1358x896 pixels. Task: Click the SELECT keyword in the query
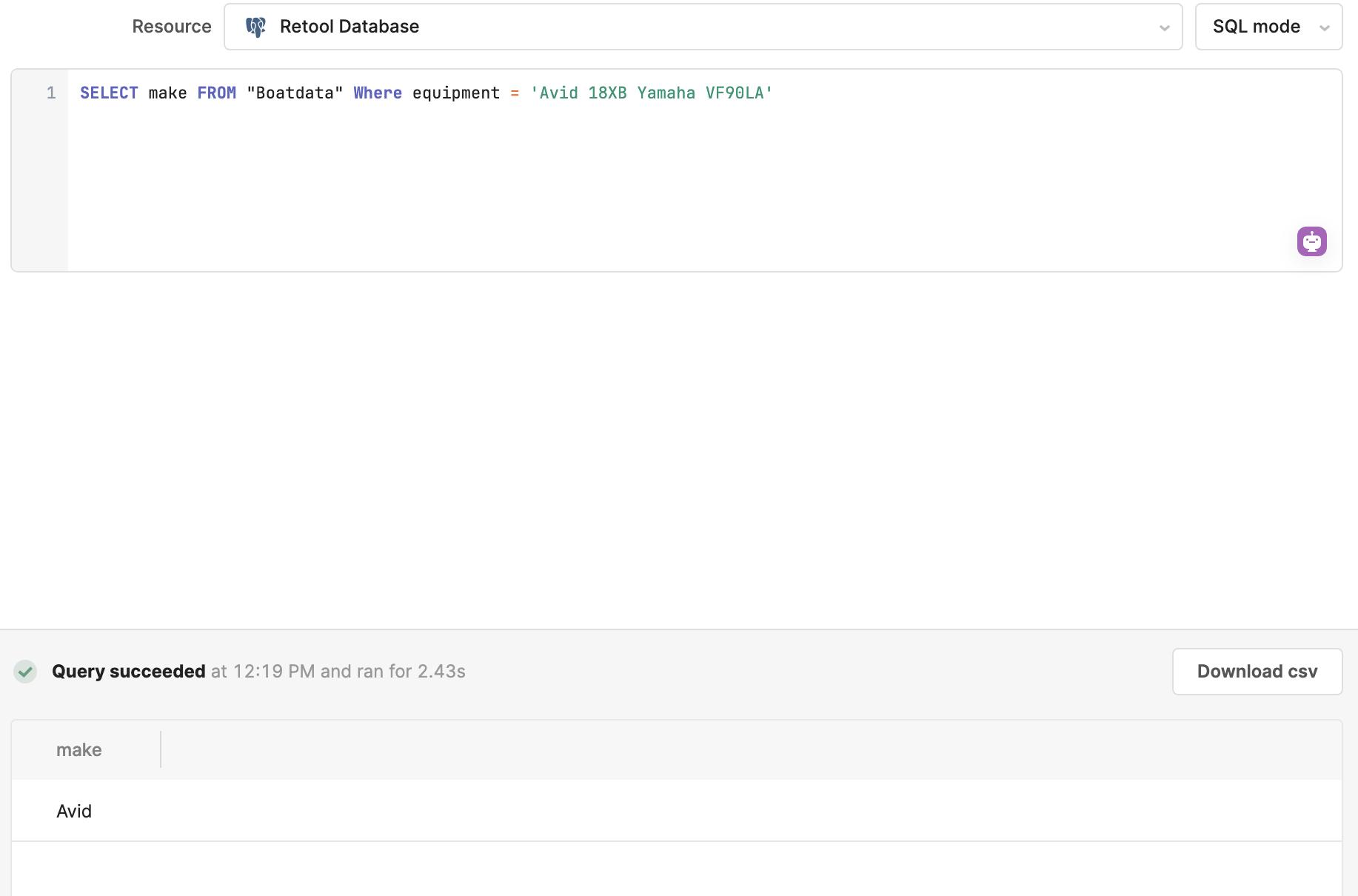pyautogui.click(x=109, y=93)
